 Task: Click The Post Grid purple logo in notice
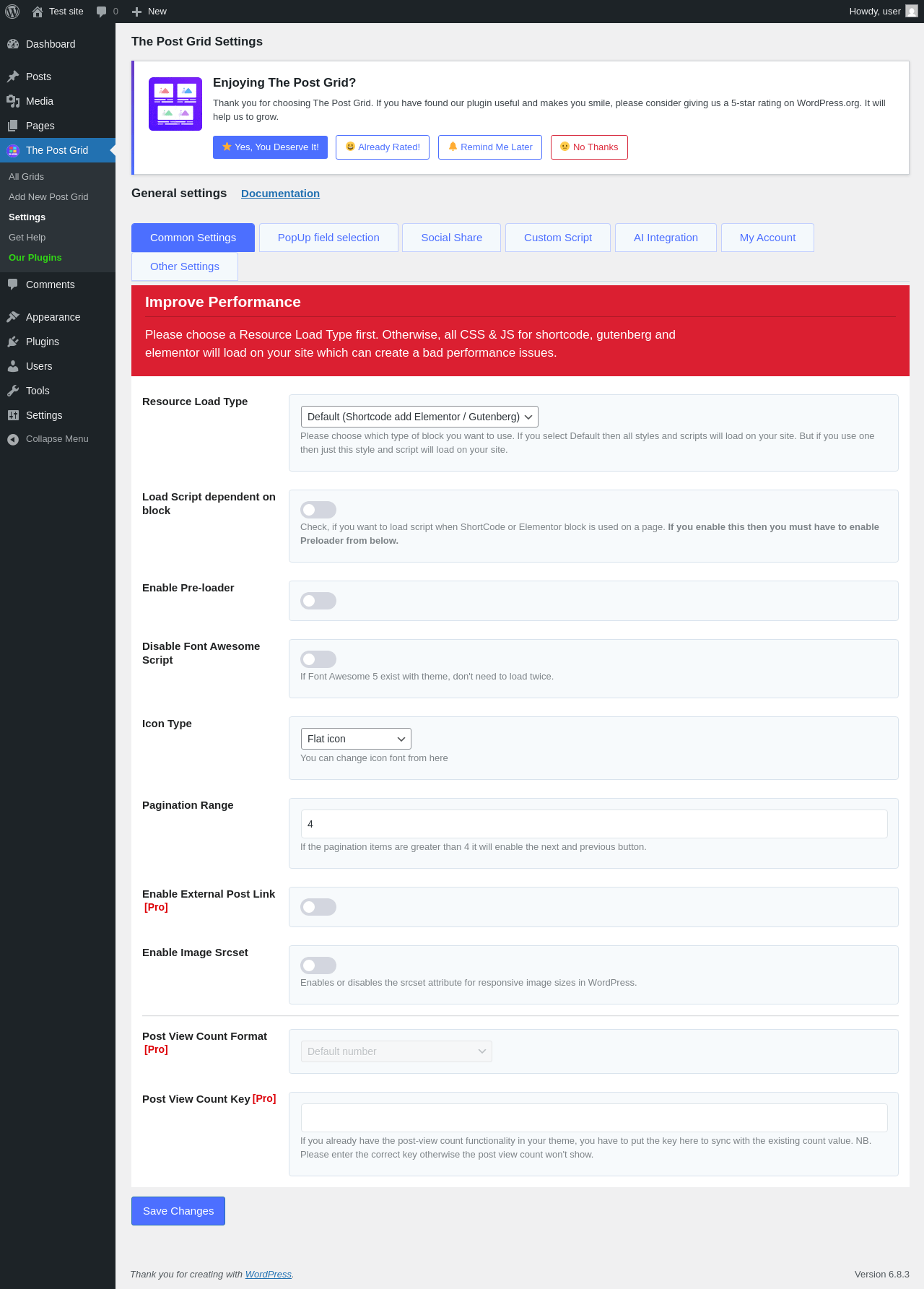click(175, 104)
